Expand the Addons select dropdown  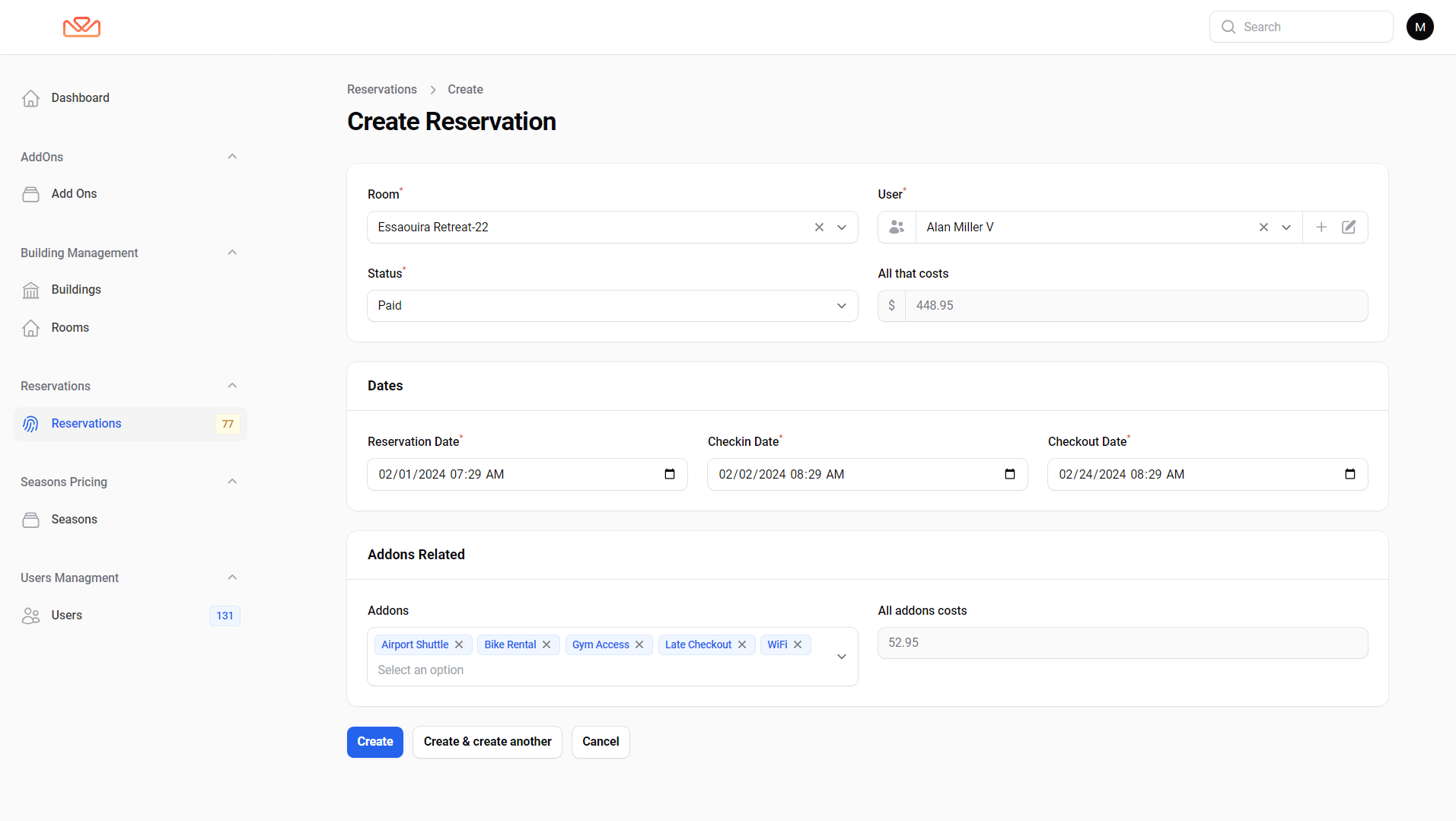pyautogui.click(x=841, y=657)
